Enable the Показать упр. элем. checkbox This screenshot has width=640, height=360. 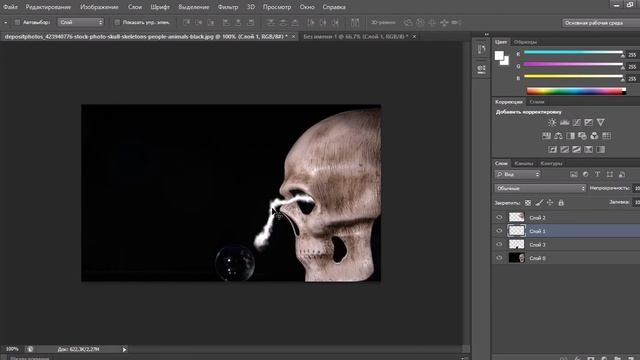click(117, 22)
